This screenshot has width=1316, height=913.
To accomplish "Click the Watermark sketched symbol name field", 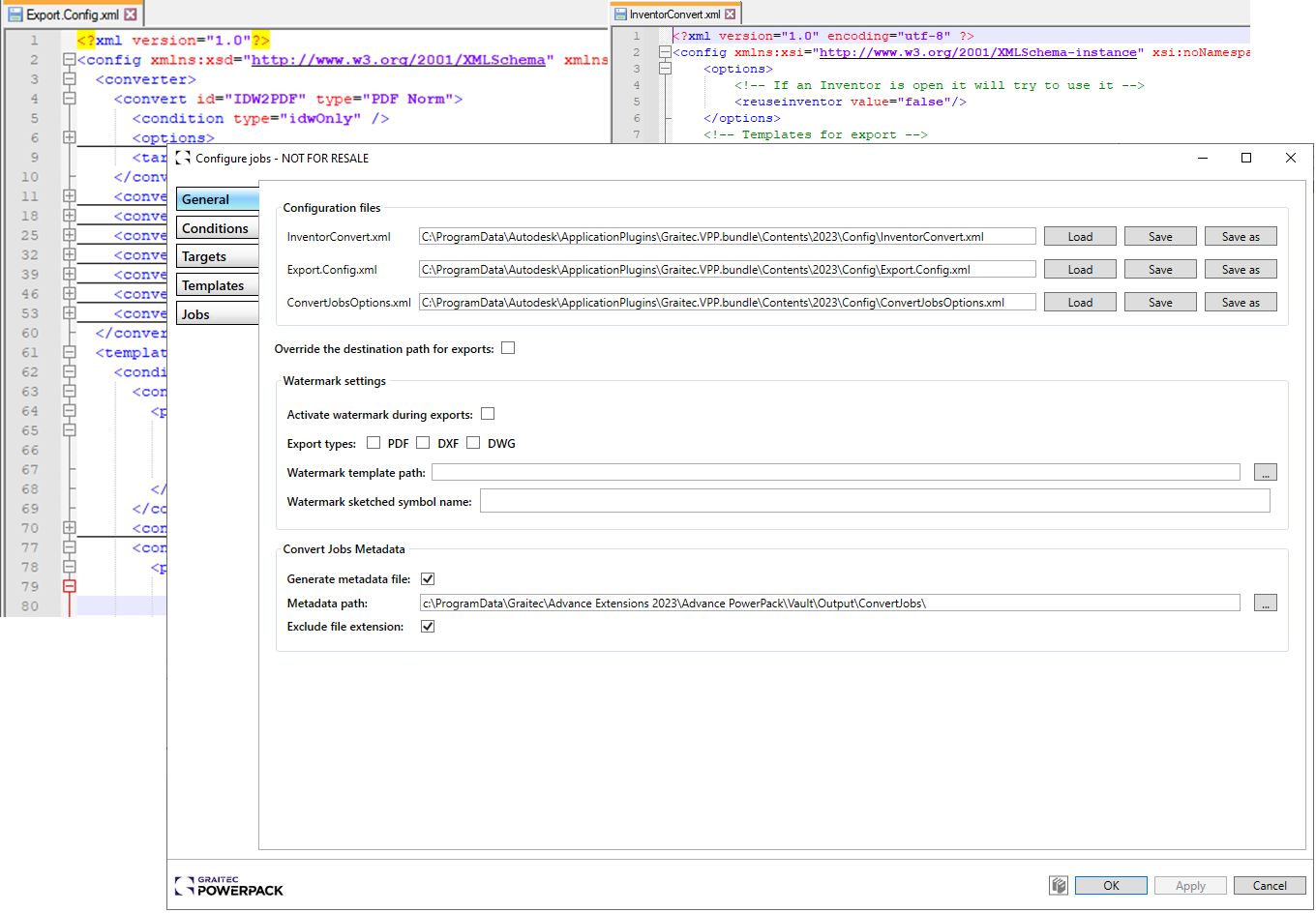I will [875, 500].
